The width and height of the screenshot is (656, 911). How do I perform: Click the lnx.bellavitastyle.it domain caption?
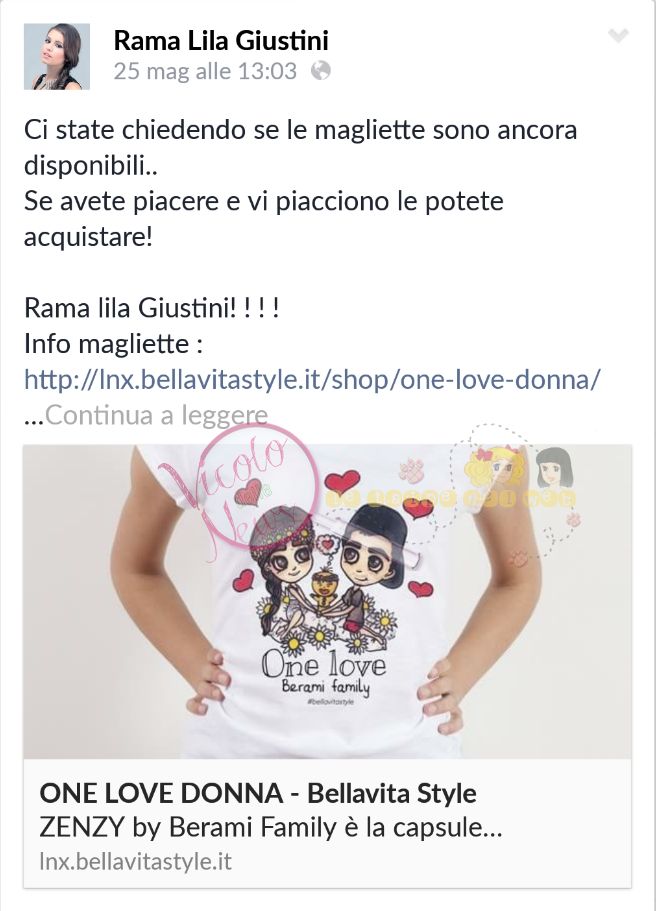pyautogui.click(x=135, y=861)
